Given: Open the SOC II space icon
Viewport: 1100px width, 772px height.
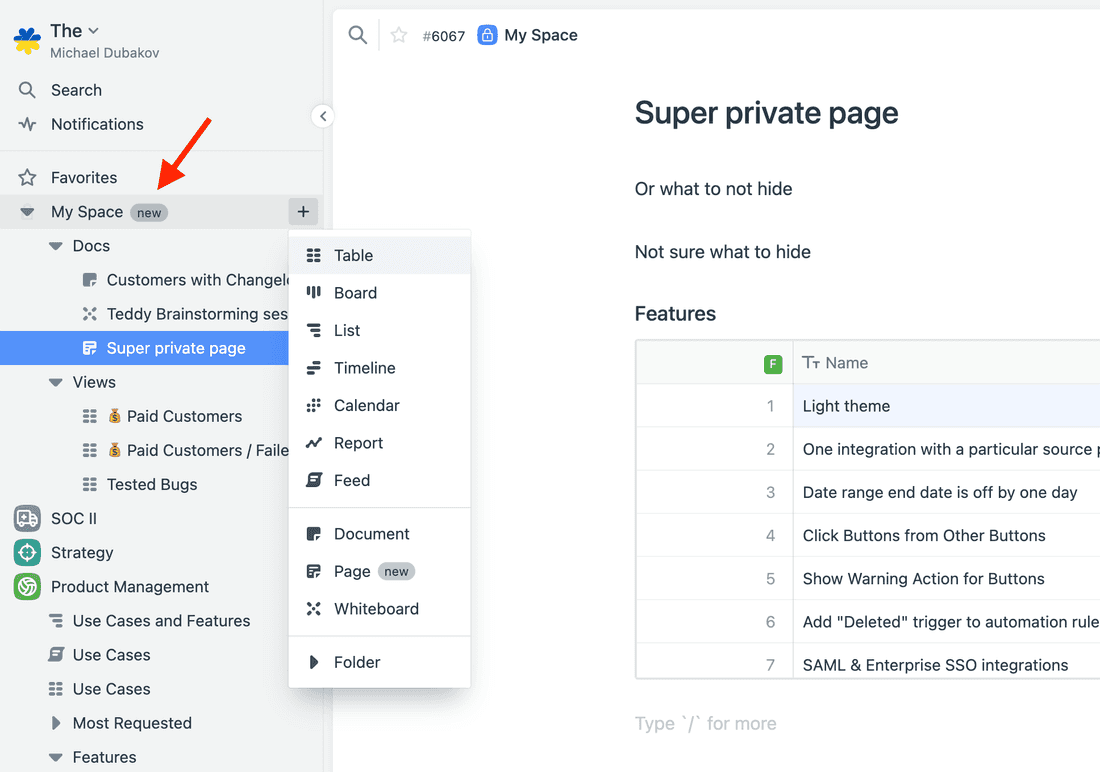Looking at the screenshot, I should tap(27, 518).
